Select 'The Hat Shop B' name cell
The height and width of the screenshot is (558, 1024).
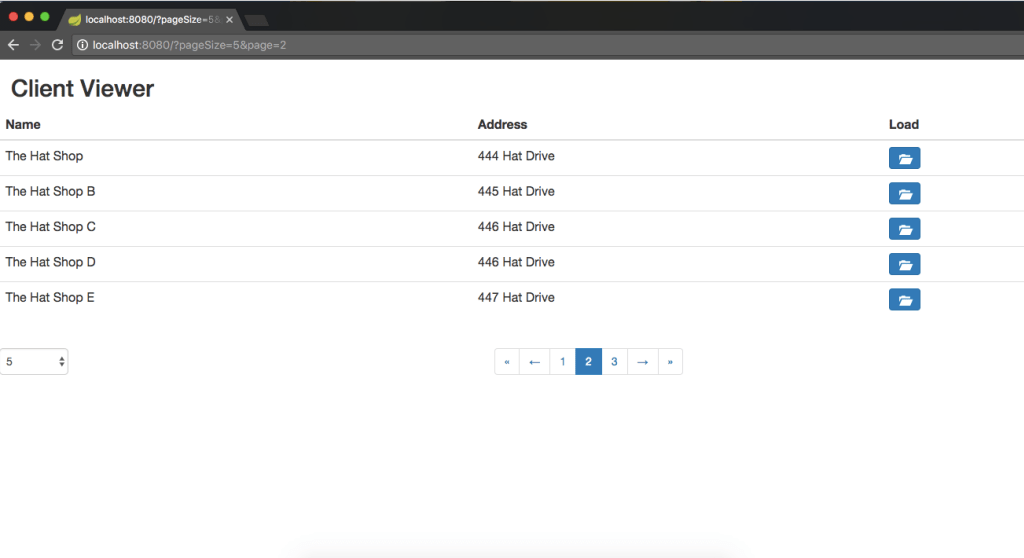[50, 191]
